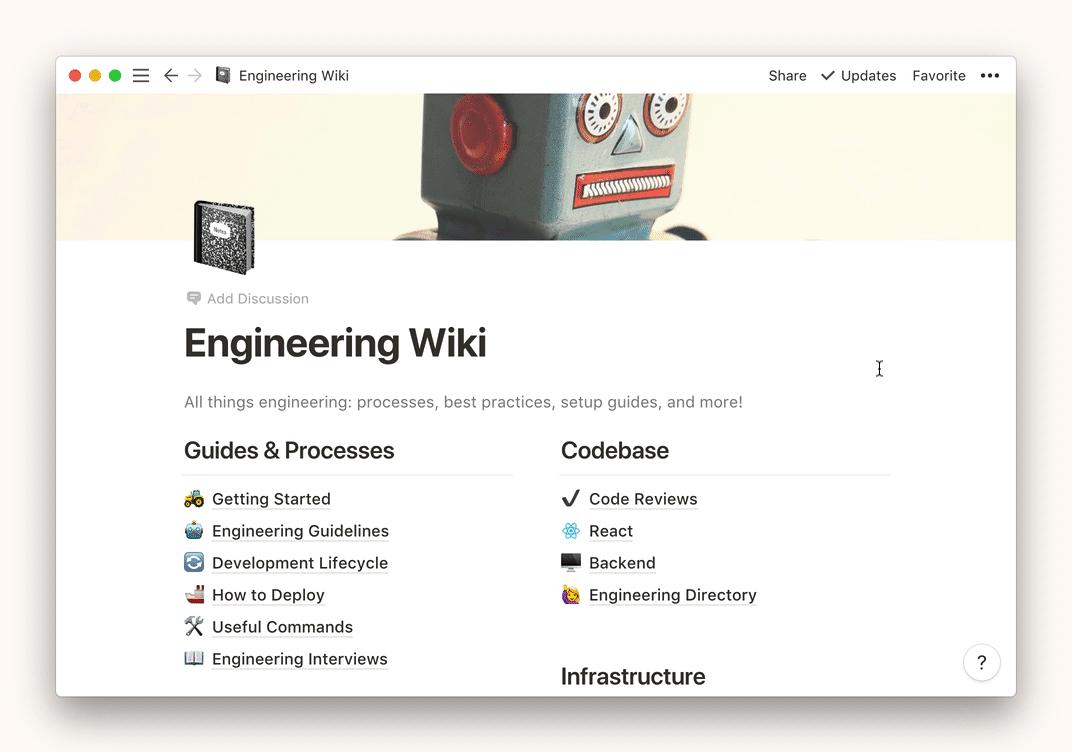Select the tractor icon beside Getting Started
The height and width of the screenshot is (752, 1072).
(x=194, y=498)
